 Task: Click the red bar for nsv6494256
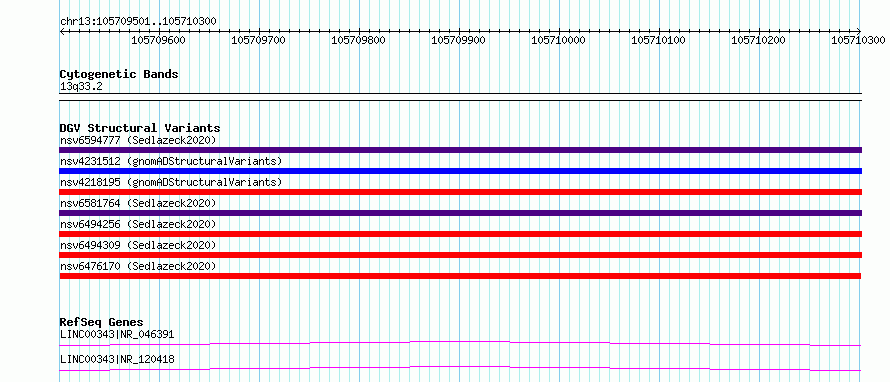point(460,234)
